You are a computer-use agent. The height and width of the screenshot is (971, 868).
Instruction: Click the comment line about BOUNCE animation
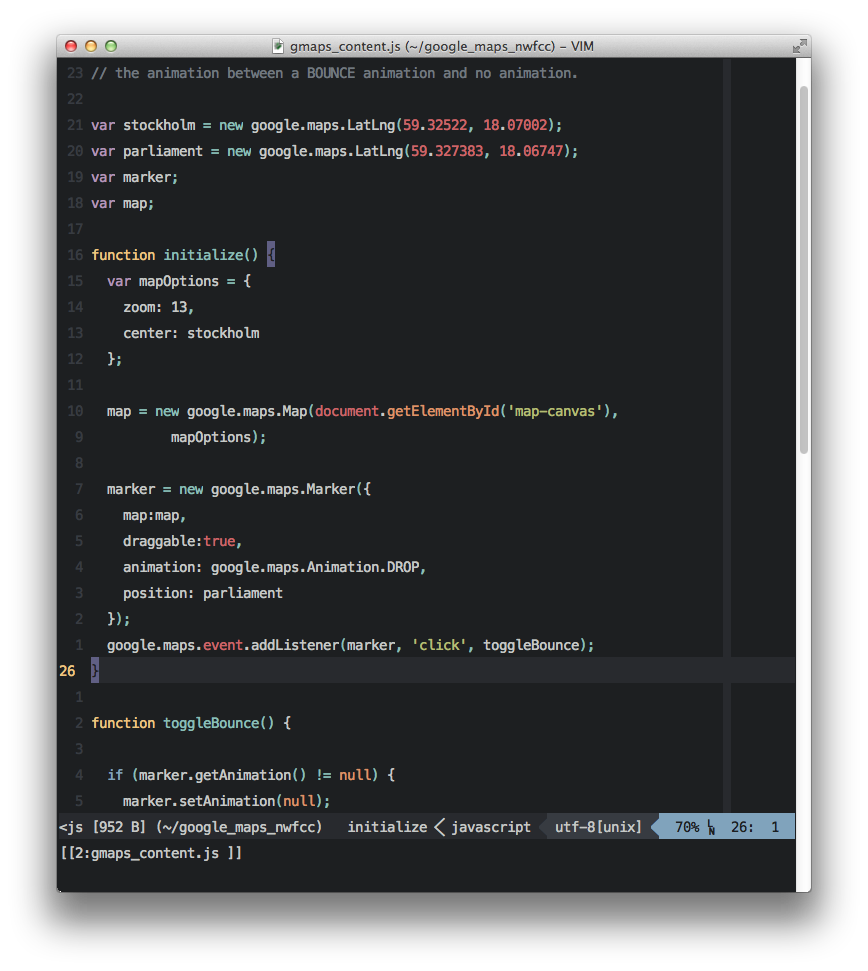(334, 73)
